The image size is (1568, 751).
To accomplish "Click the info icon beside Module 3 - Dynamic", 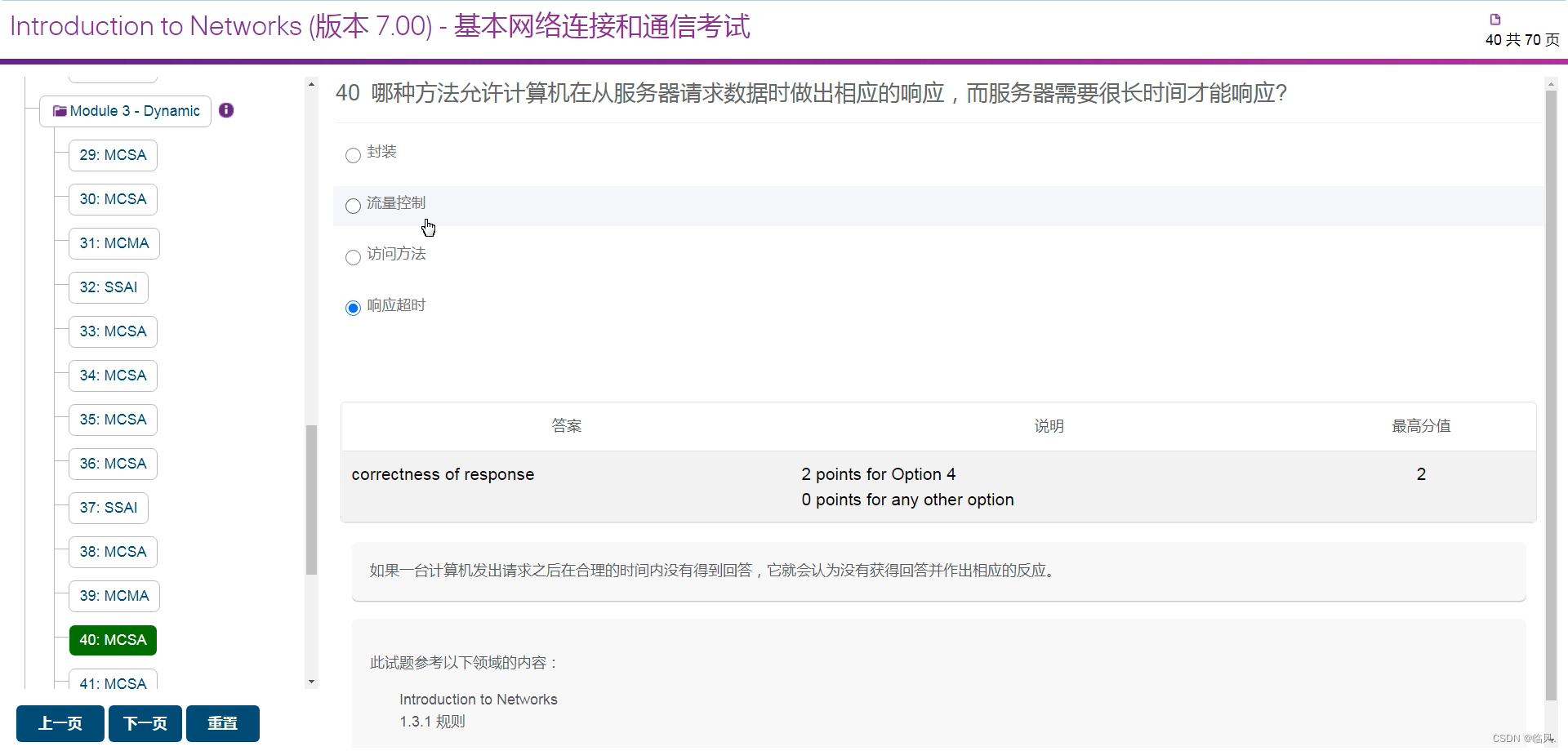I will (226, 110).
